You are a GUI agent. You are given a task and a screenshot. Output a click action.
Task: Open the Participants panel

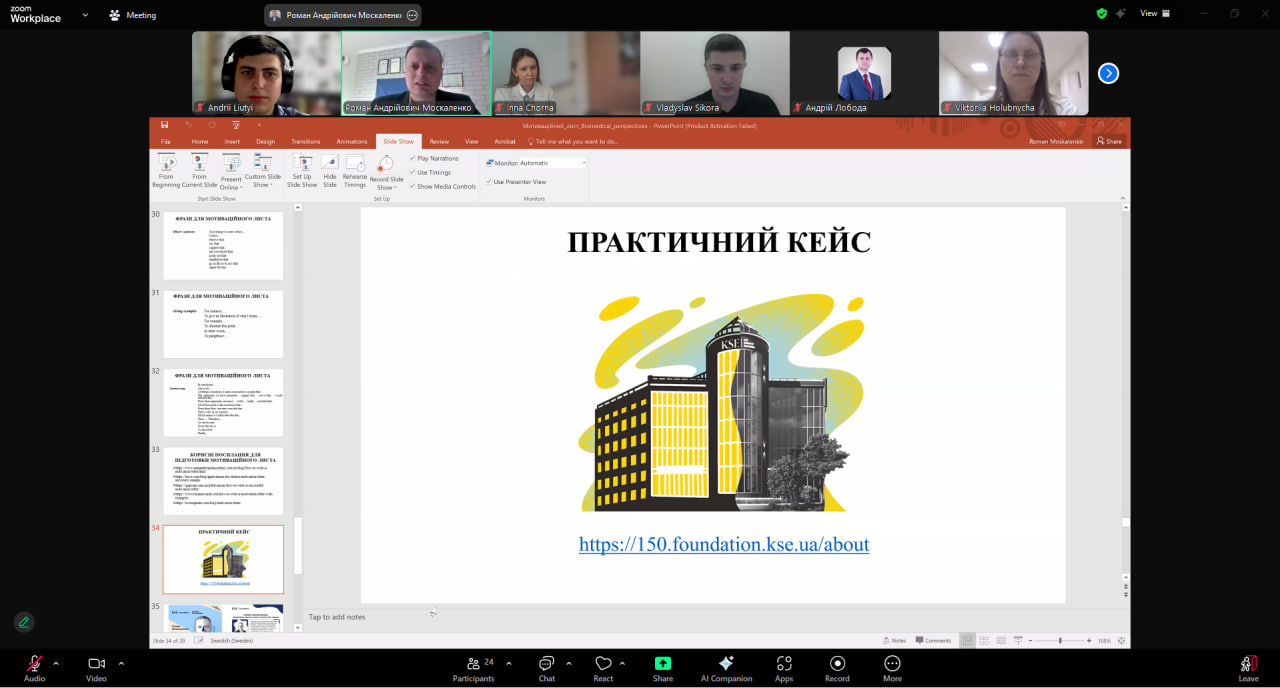474,668
